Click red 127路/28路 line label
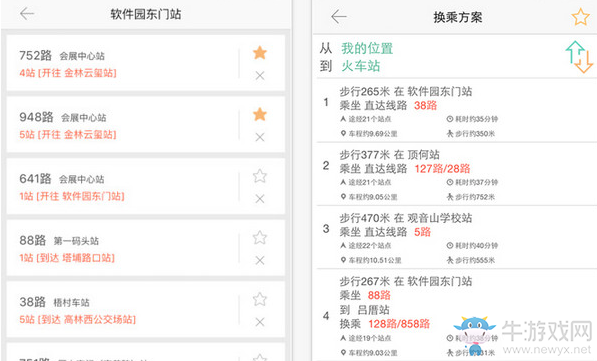This screenshot has width=597, height=361. click(442, 168)
